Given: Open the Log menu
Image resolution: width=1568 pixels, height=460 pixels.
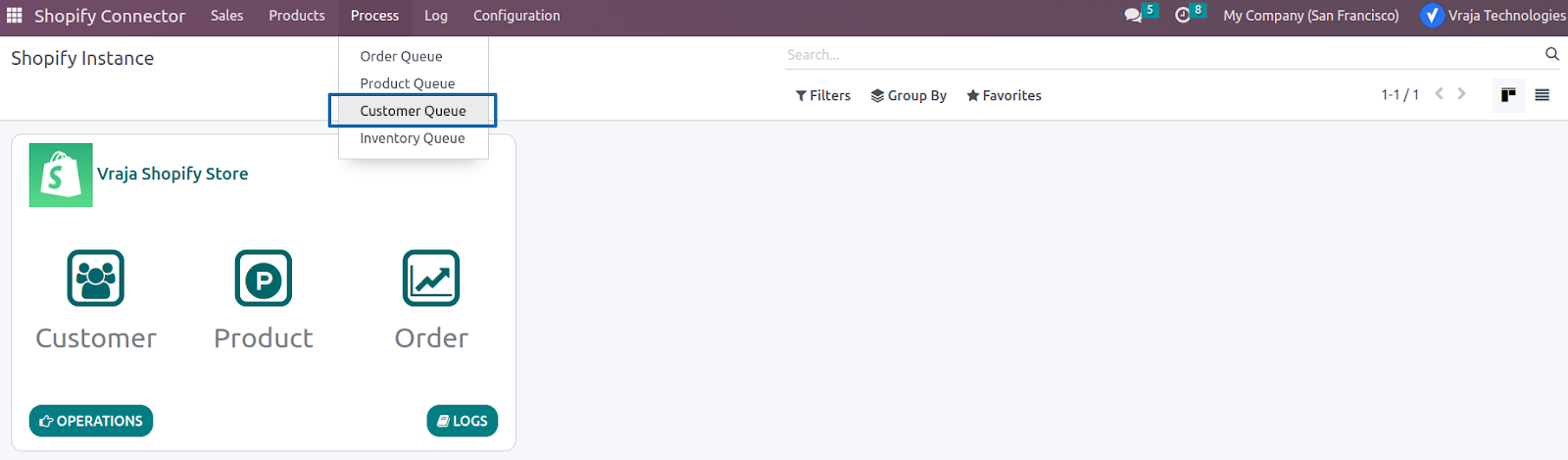Looking at the screenshot, I should 436,16.
